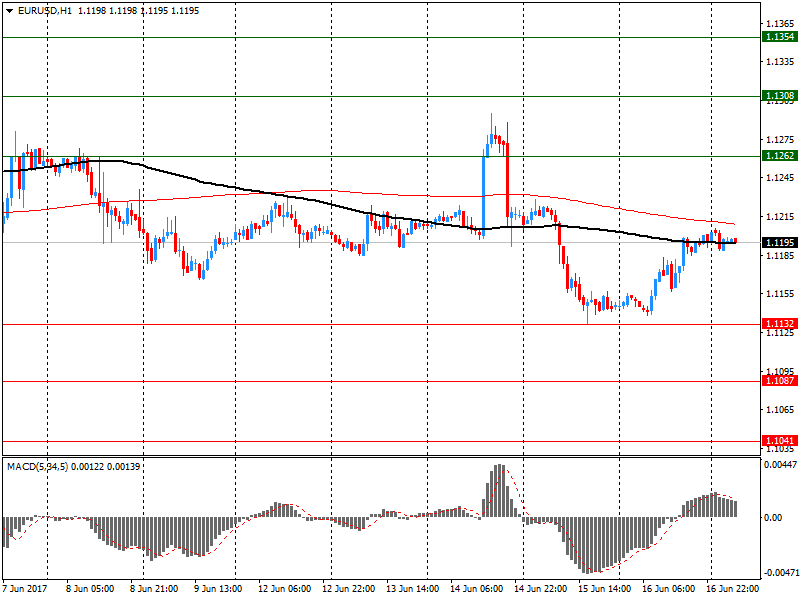Select the 1.1215 price scale value

[780, 216]
